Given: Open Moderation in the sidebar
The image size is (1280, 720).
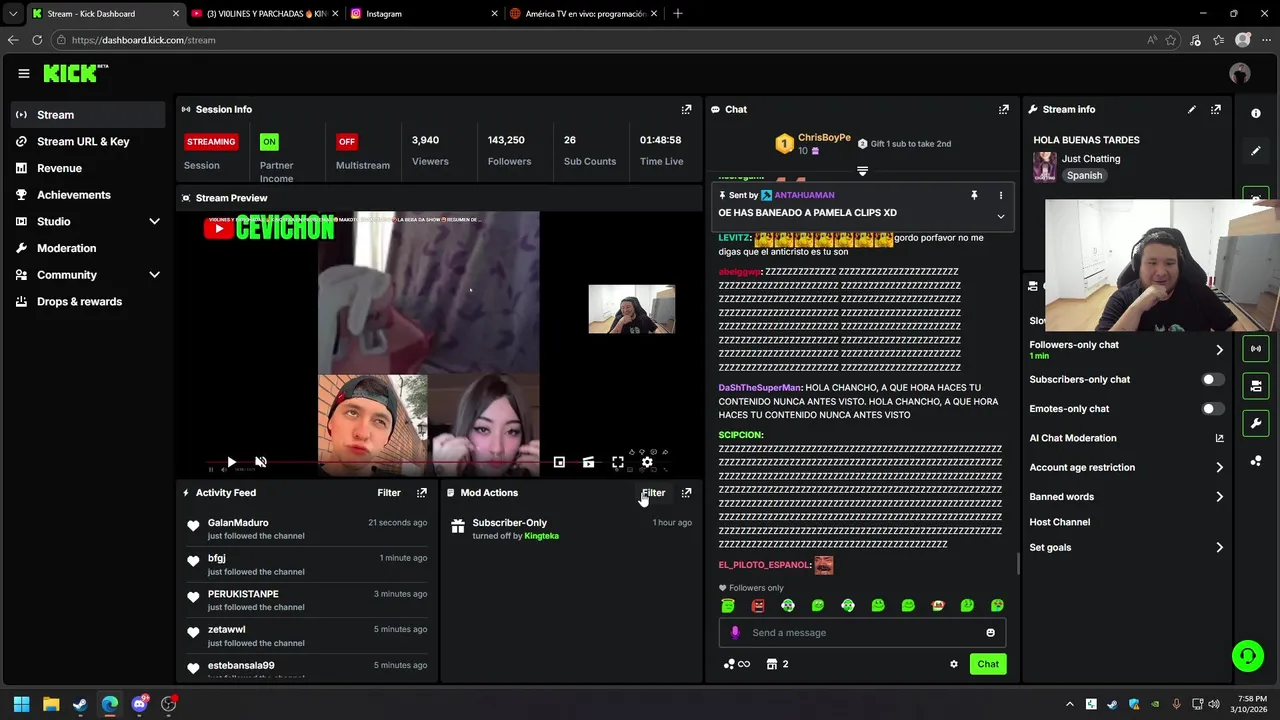Looking at the screenshot, I should pyautogui.click(x=88, y=248).
